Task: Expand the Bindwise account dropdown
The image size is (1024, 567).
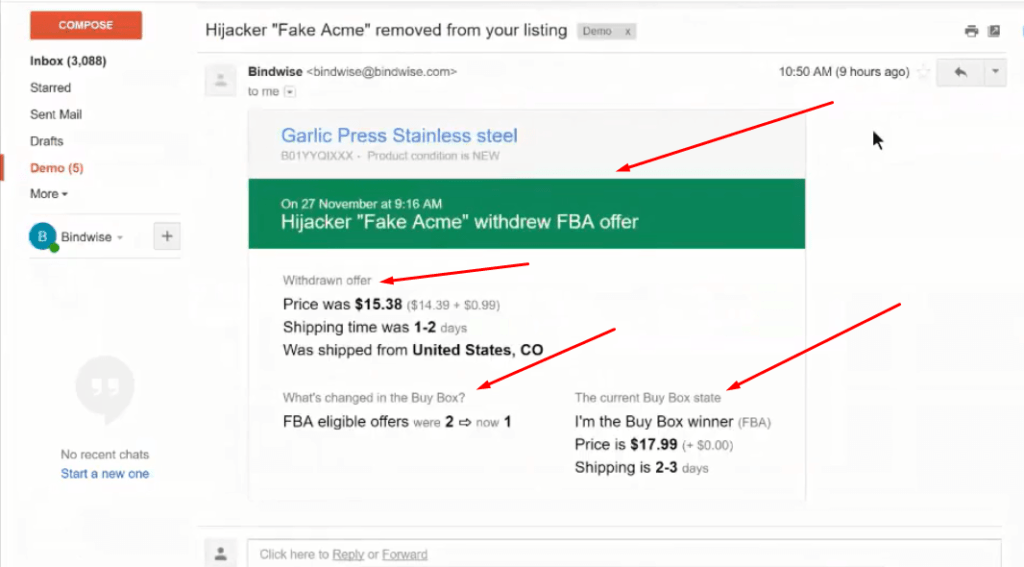Action: click(120, 238)
